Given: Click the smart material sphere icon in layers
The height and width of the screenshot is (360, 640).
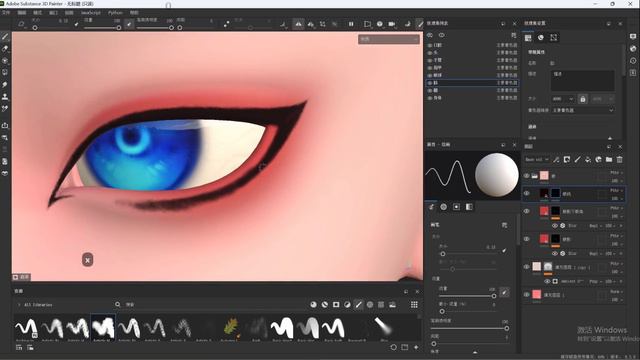Looking at the screenshot, I should click(598, 160).
